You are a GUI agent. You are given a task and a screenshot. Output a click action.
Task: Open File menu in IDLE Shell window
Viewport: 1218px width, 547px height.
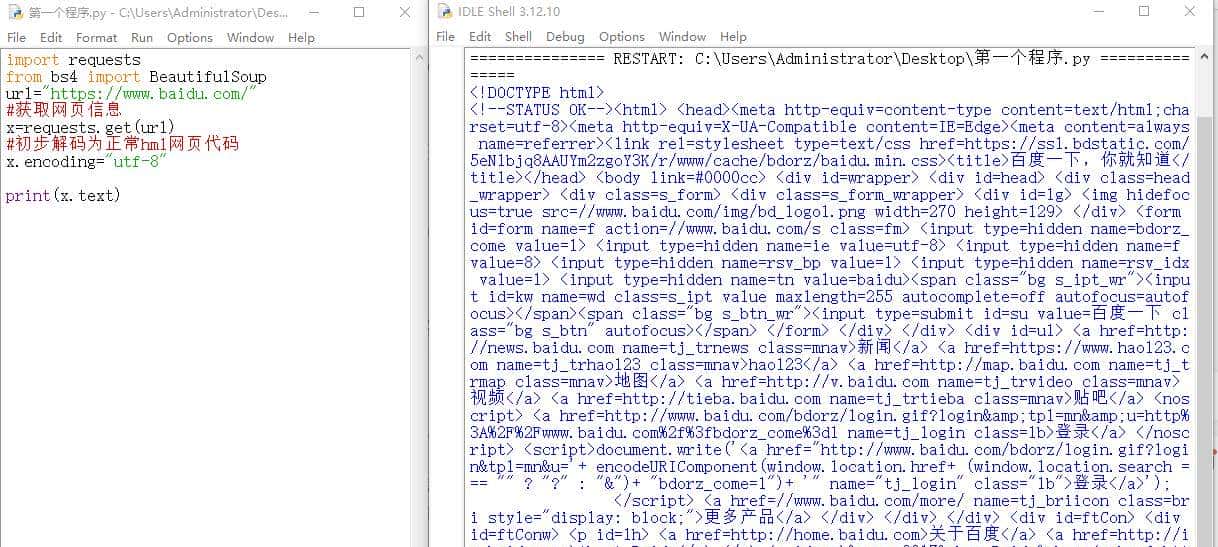tap(446, 36)
